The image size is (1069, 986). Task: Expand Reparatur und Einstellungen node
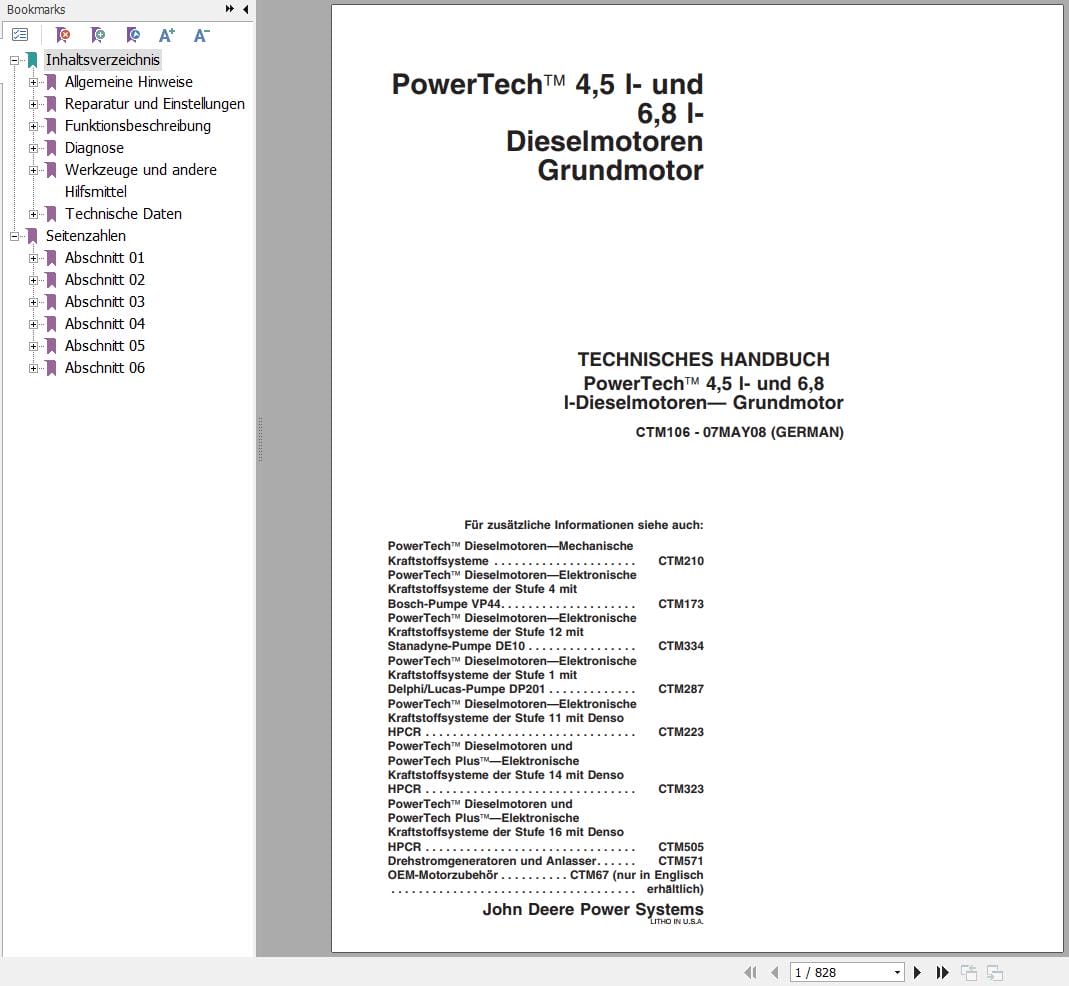coord(33,104)
